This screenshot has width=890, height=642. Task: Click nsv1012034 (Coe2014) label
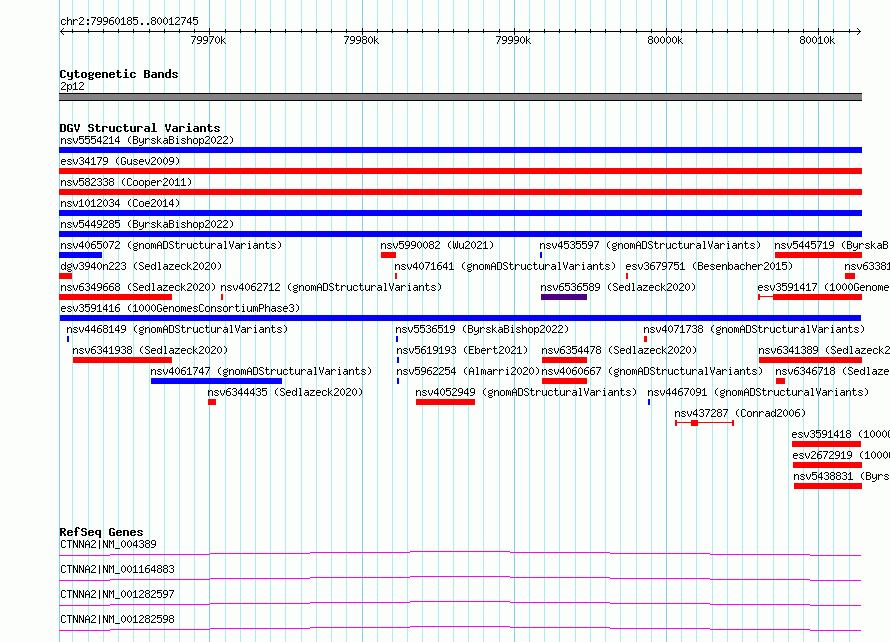[120, 203]
